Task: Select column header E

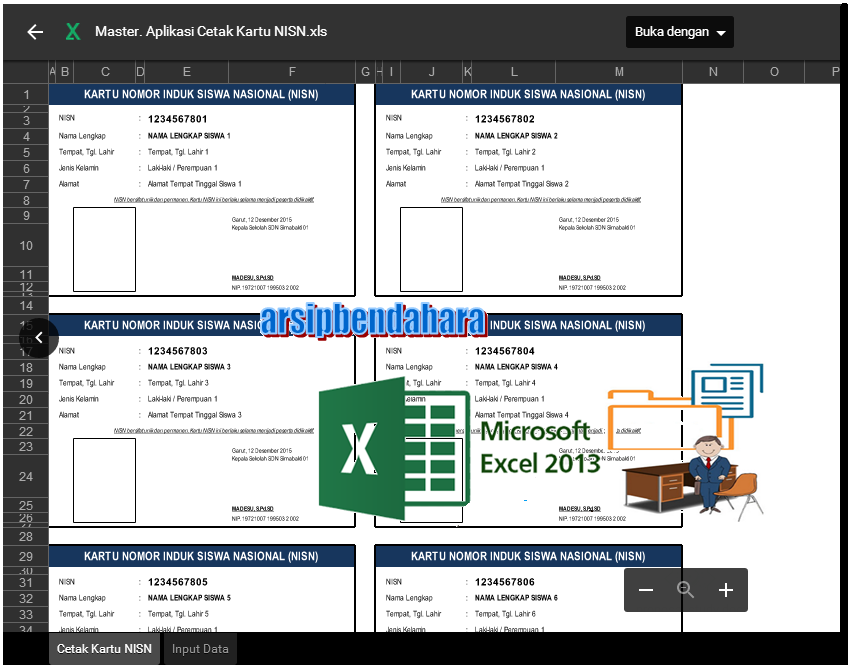Action: pyautogui.click(x=187, y=72)
